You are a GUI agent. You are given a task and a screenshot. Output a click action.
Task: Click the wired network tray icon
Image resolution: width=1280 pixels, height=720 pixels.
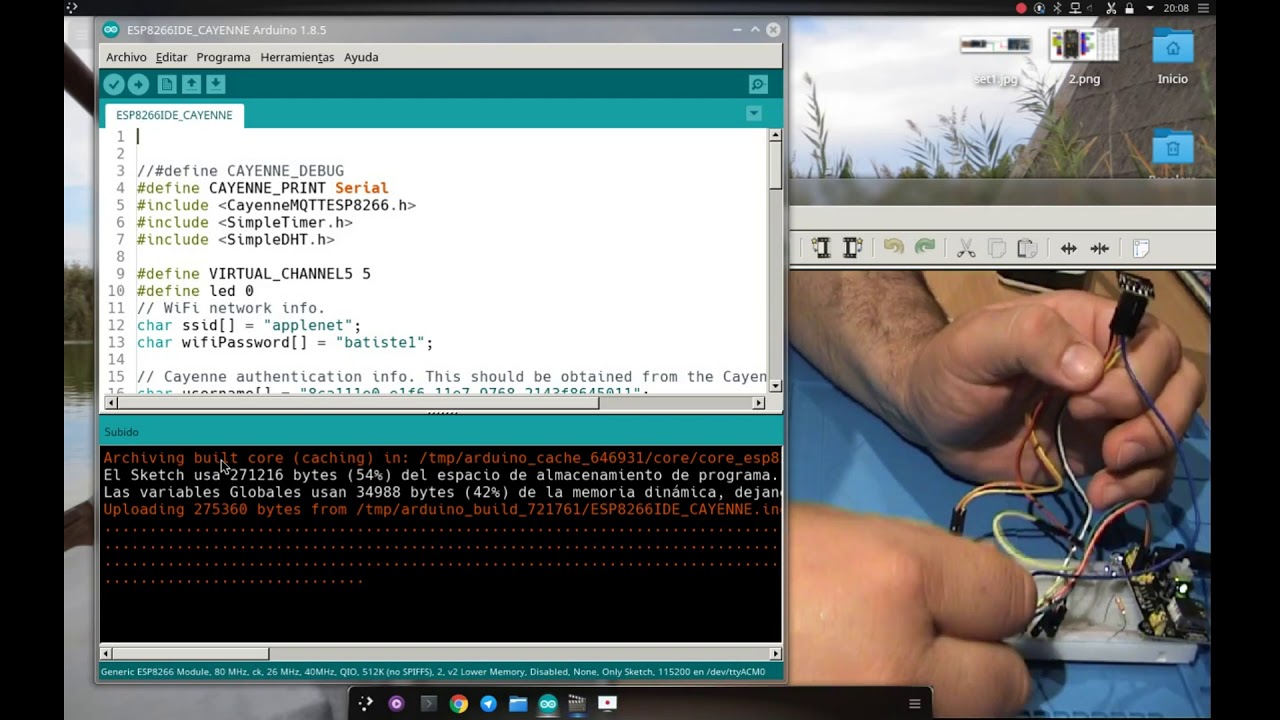[1075, 8]
